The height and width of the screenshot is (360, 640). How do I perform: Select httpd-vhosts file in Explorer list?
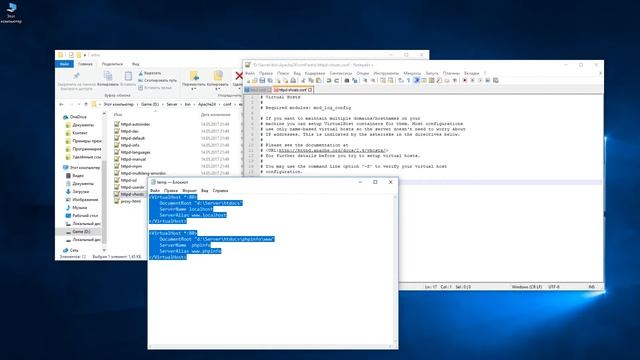pyautogui.click(x=129, y=194)
